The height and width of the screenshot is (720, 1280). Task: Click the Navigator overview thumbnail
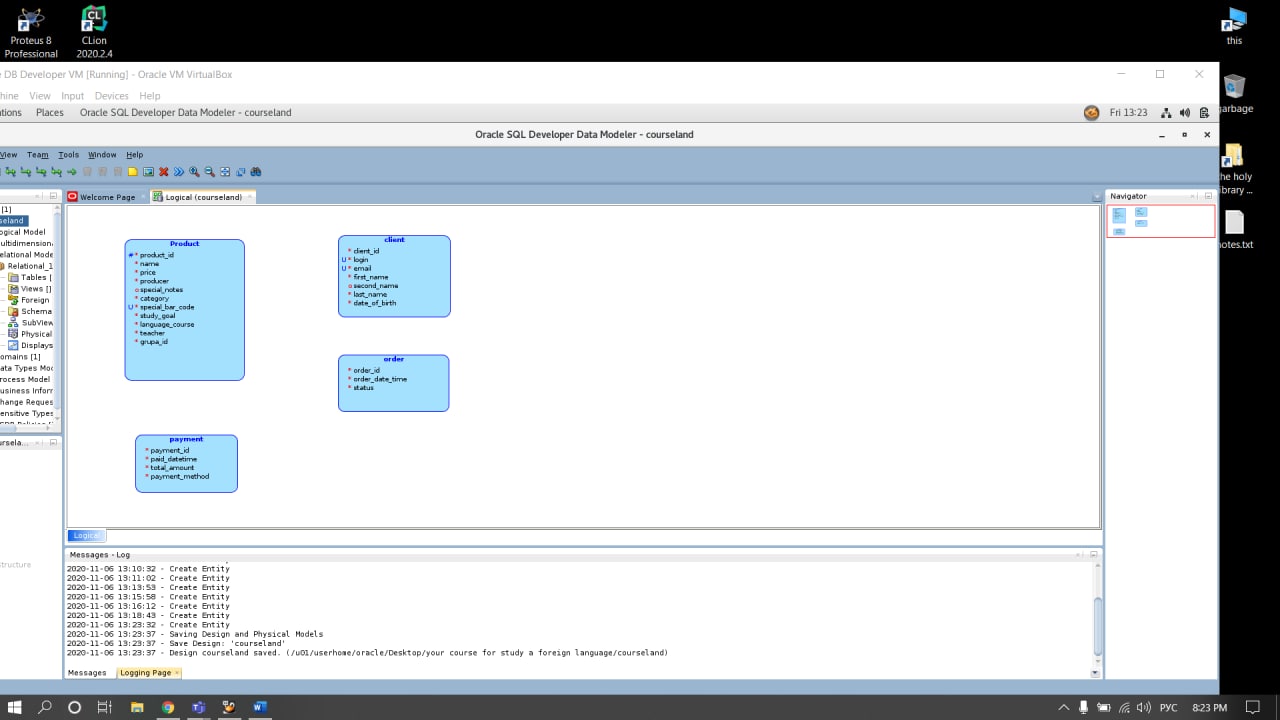click(1160, 221)
